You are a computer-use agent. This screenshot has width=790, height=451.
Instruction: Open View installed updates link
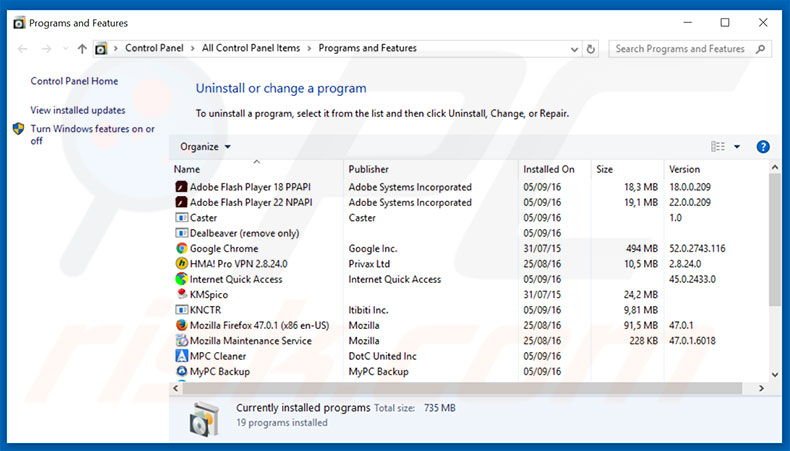78,110
